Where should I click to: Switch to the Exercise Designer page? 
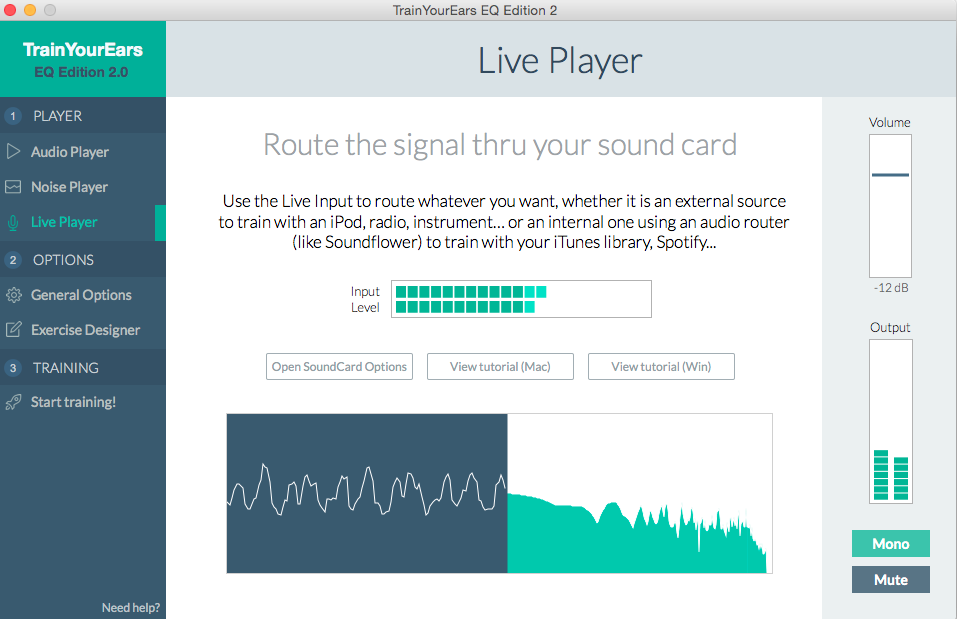pyautogui.click(x=85, y=330)
